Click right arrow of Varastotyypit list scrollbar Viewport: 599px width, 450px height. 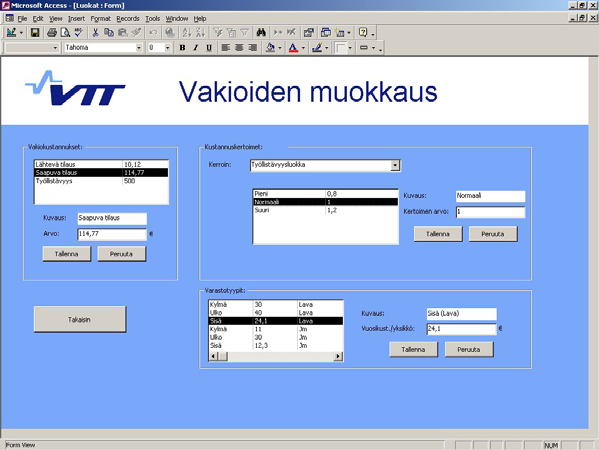[338, 356]
